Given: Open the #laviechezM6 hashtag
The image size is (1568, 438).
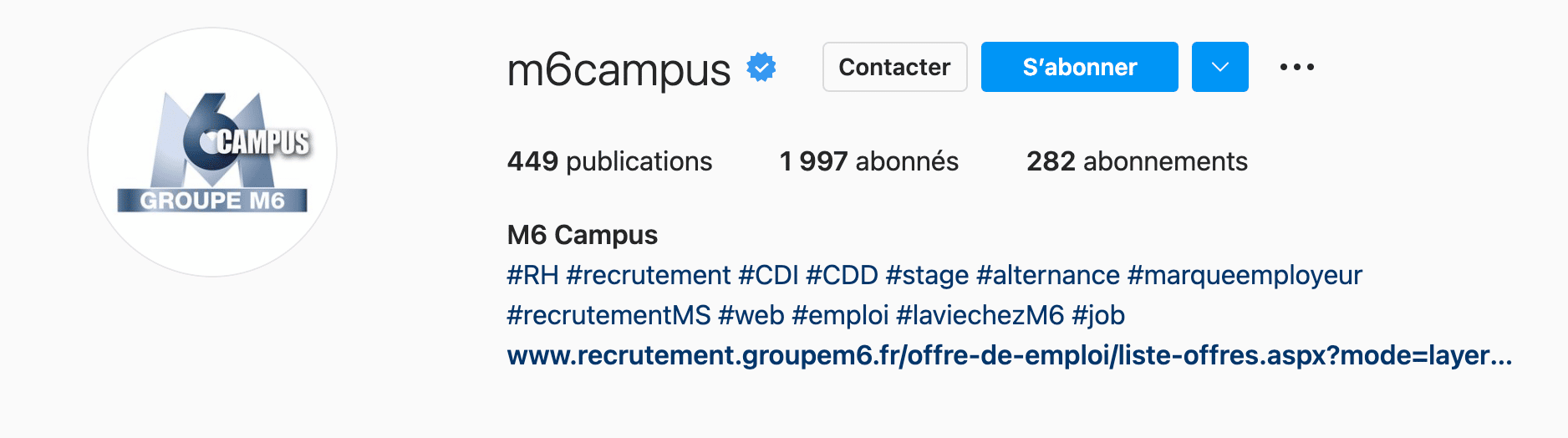Looking at the screenshot, I should (x=980, y=315).
